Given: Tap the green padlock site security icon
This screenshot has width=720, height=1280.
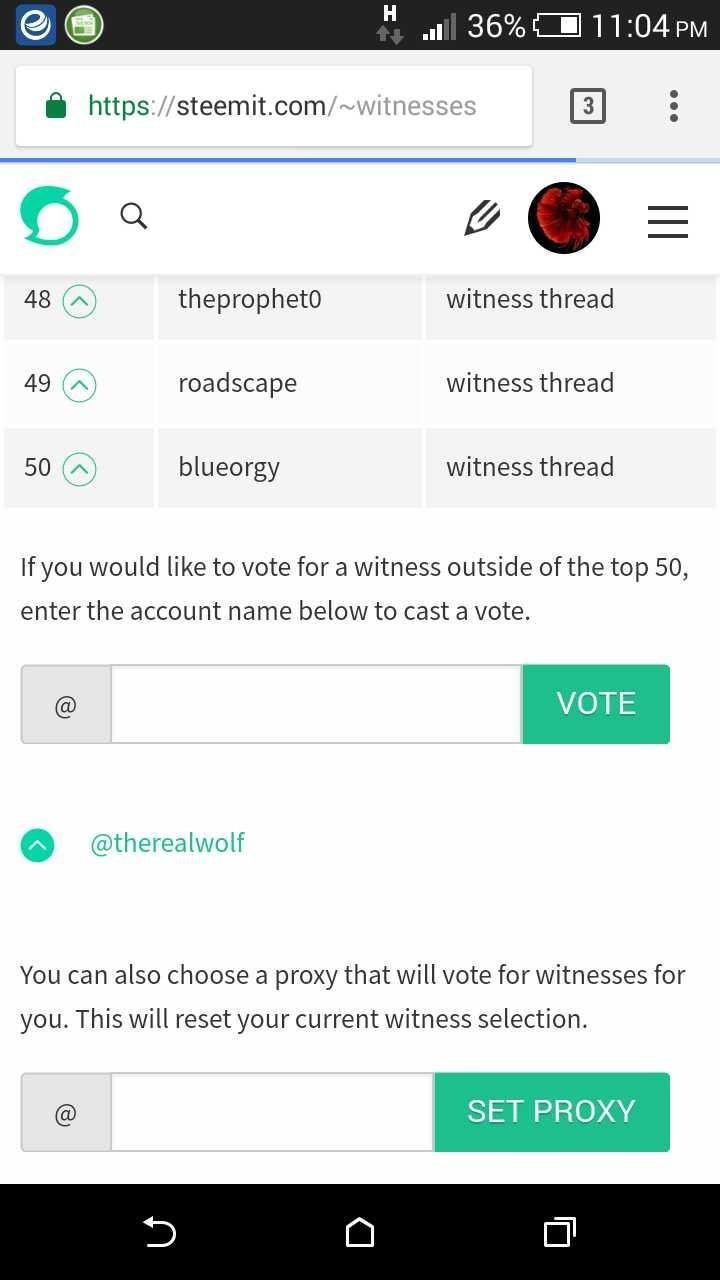Looking at the screenshot, I should (56, 106).
